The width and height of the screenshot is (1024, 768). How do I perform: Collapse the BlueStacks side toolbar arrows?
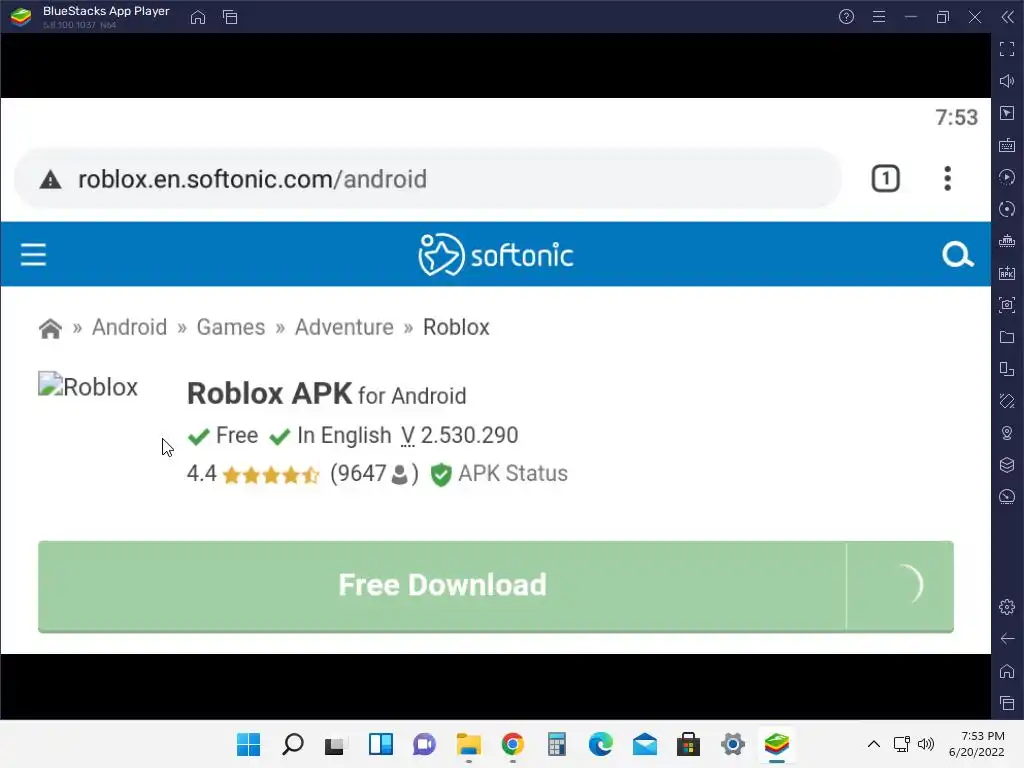(1008, 17)
